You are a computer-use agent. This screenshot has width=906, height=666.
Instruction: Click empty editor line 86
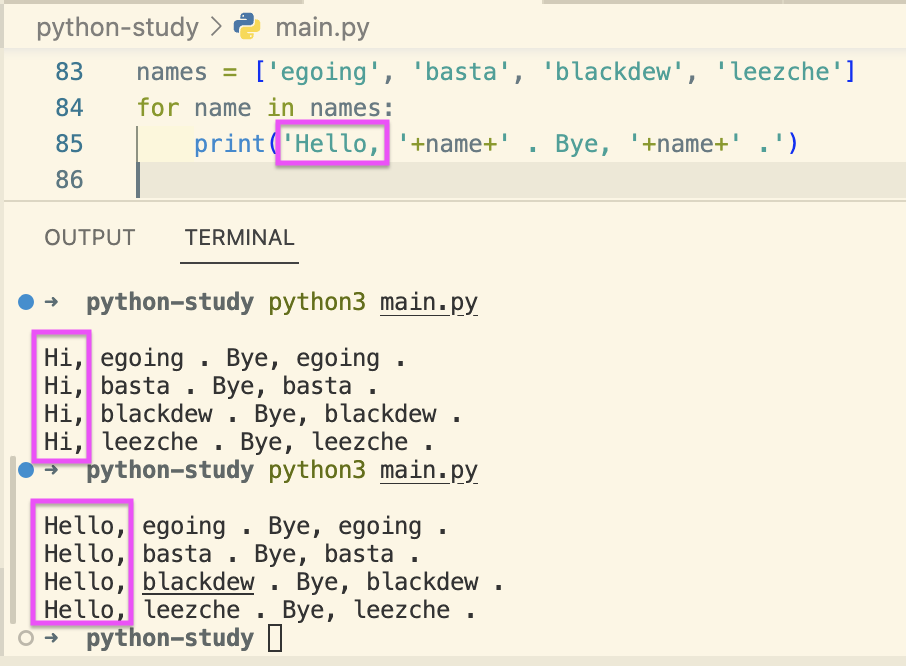(520, 180)
